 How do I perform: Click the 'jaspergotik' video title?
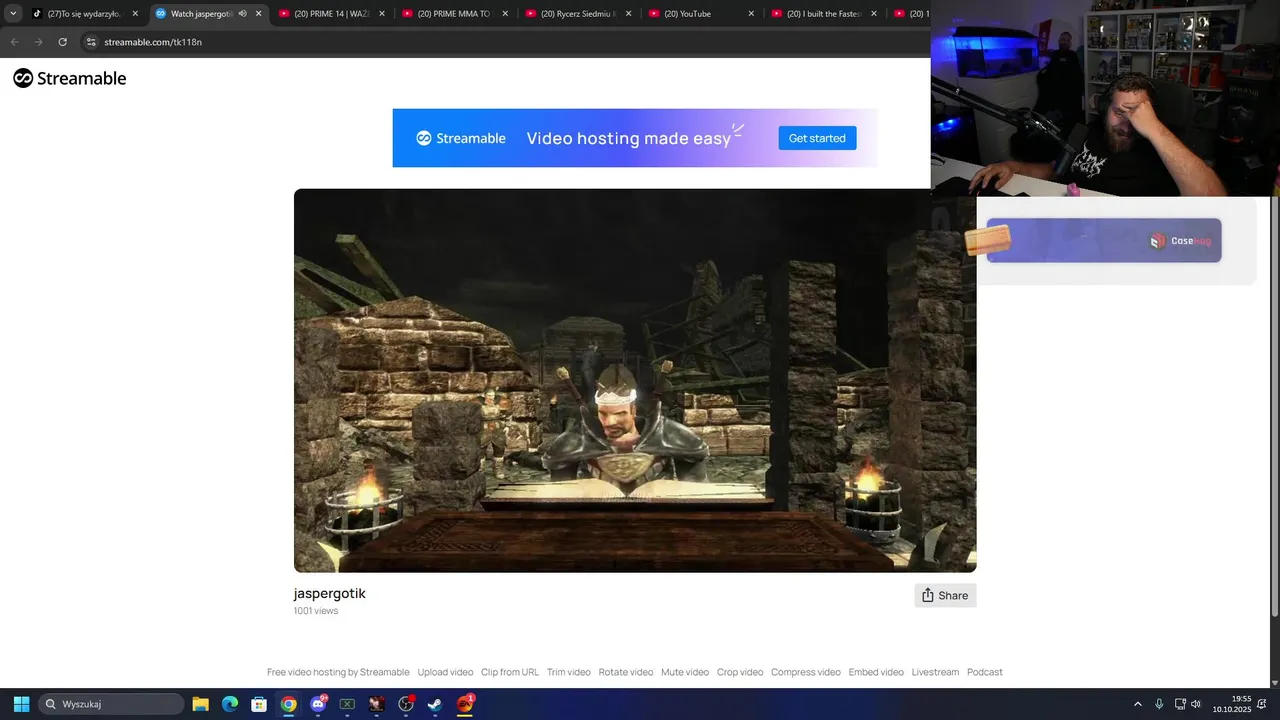[x=330, y=593]
